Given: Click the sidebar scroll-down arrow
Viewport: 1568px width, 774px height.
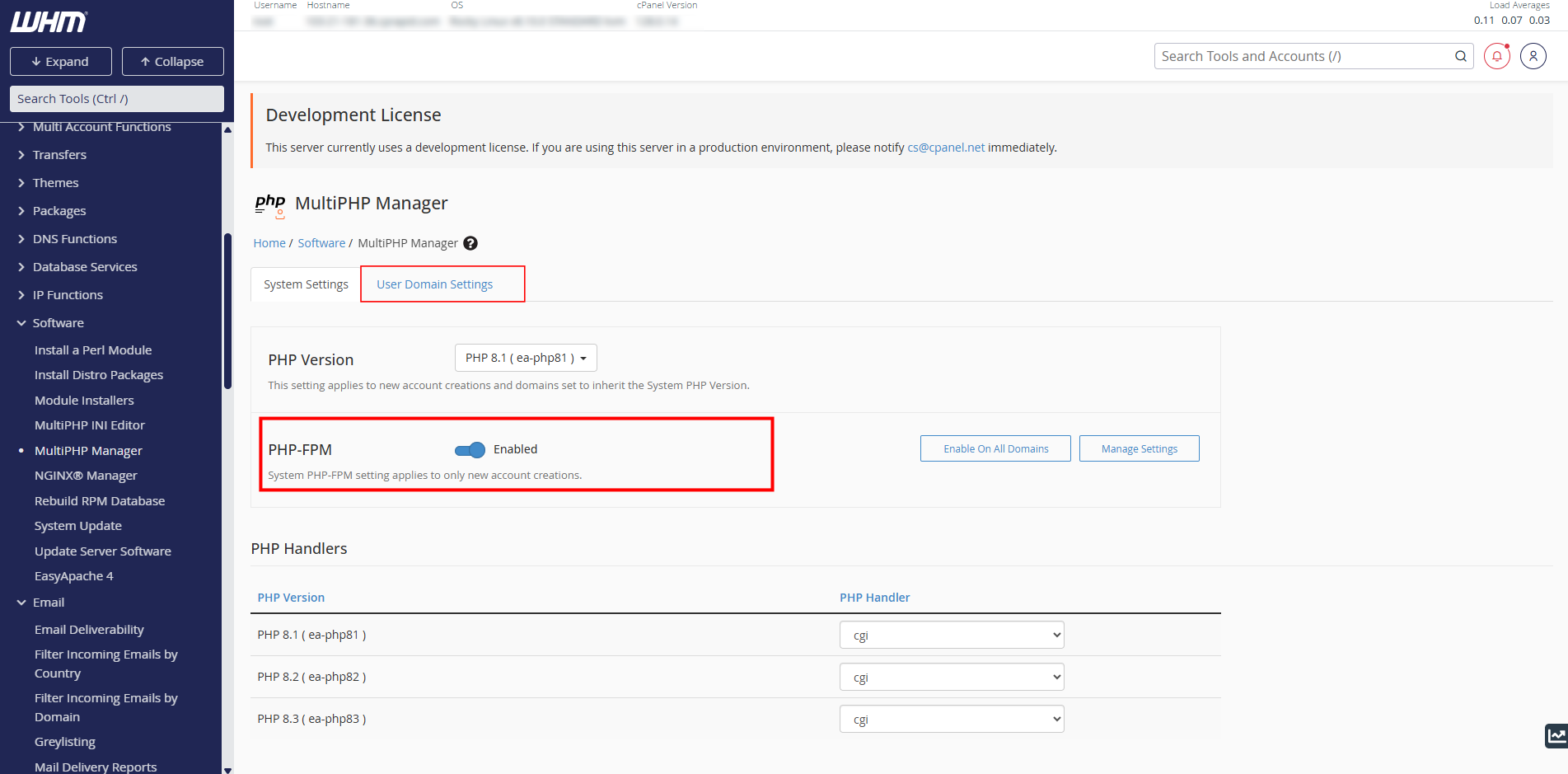Looking at the screenshot, I should tap(227, 770).
